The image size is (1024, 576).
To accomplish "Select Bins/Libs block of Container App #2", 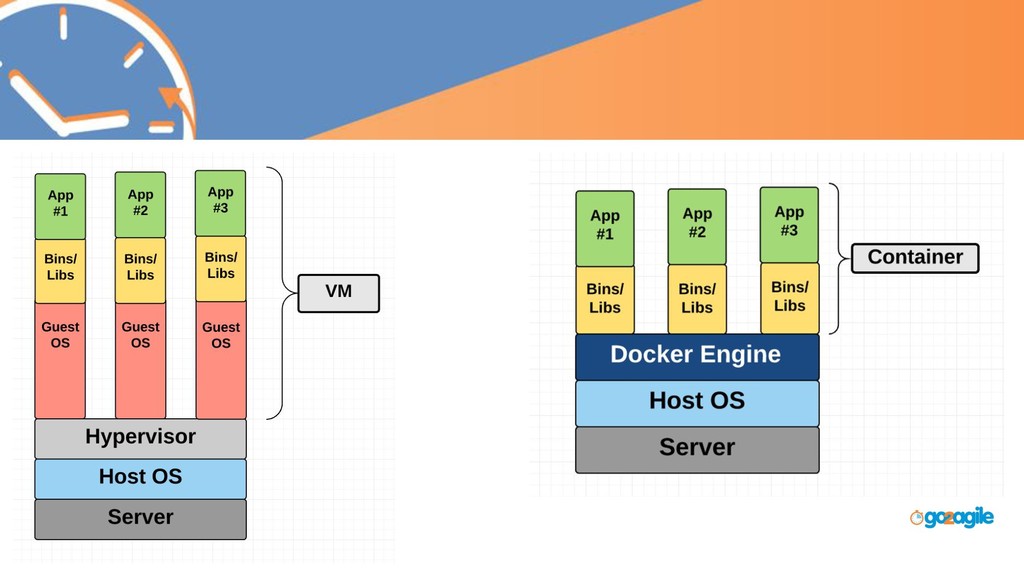I will coord(697,299).
